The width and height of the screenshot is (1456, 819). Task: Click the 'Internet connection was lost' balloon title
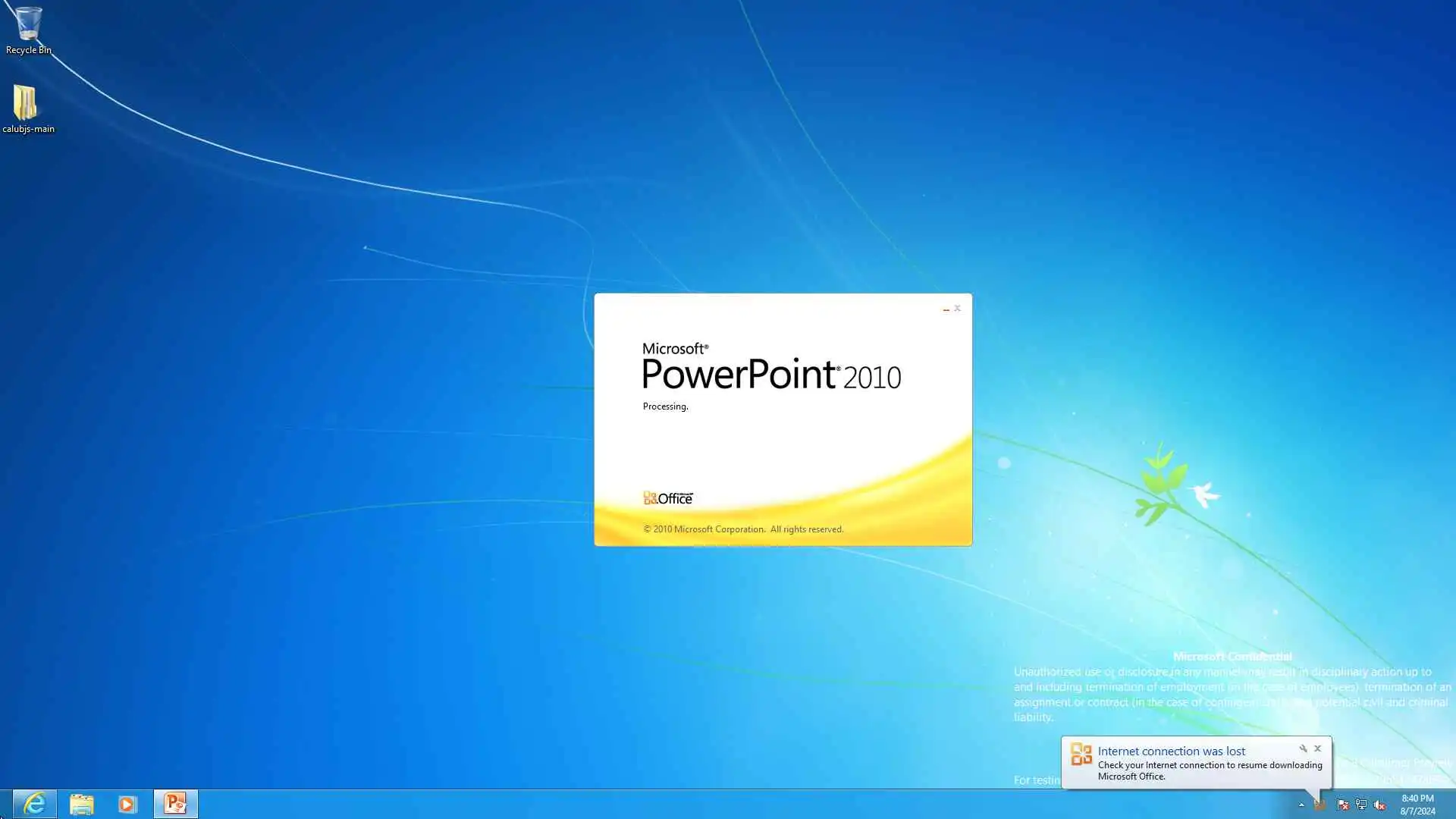[1171, 751]
